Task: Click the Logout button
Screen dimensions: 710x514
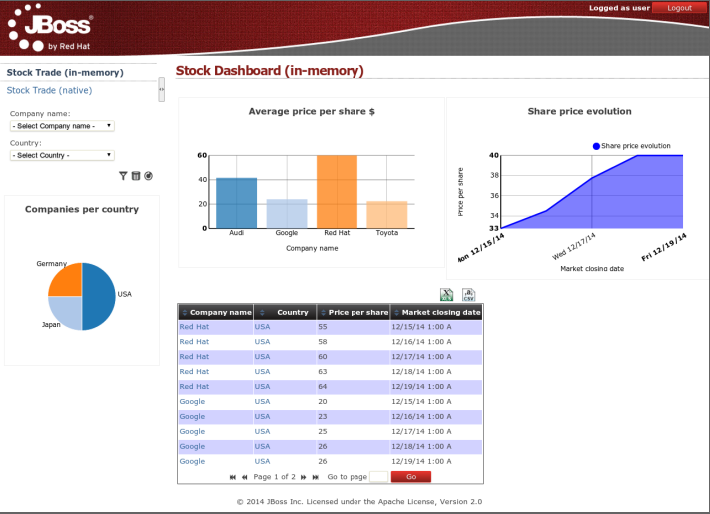Action: click(x=679, y=8)
